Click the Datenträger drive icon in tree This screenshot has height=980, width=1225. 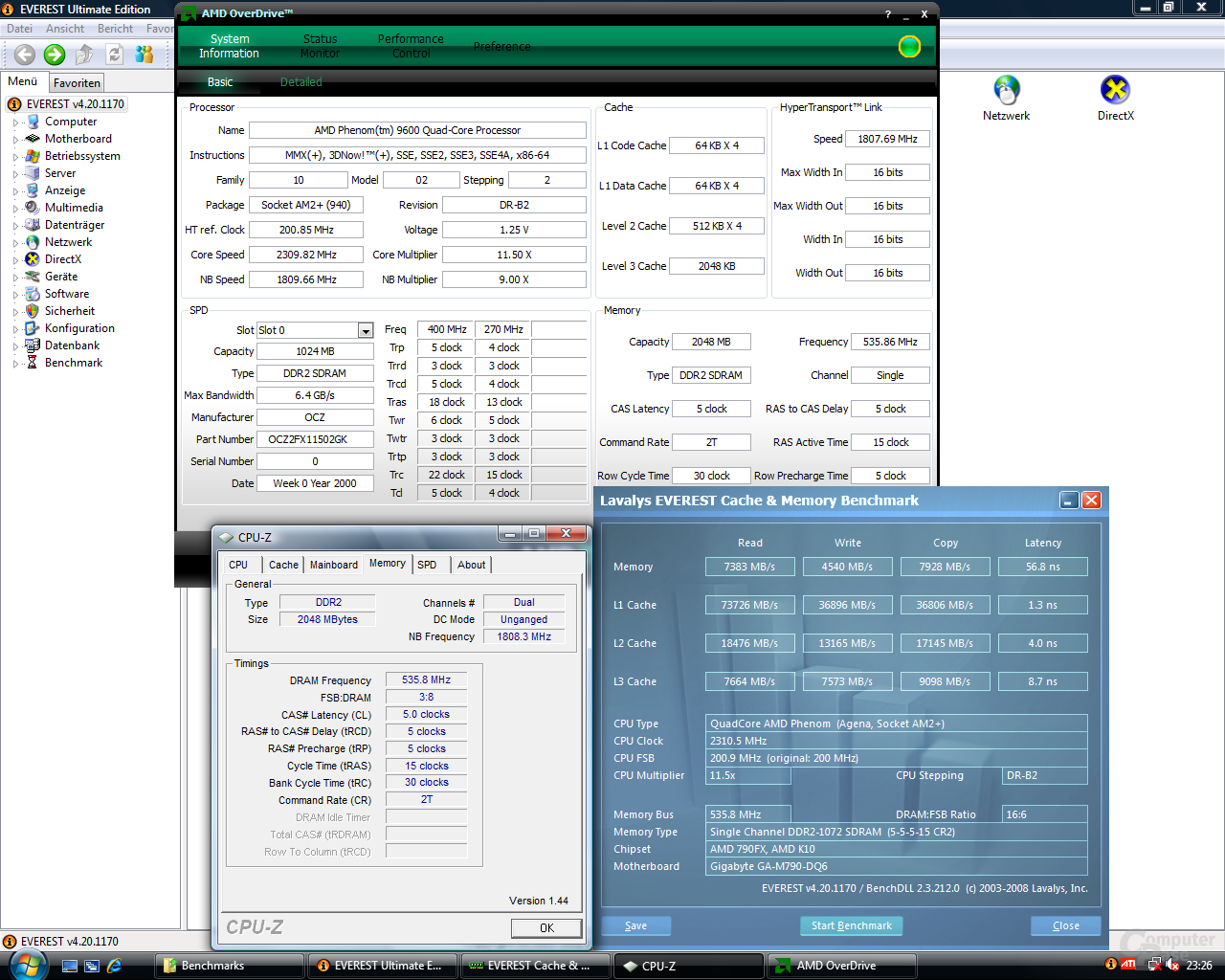33,225
